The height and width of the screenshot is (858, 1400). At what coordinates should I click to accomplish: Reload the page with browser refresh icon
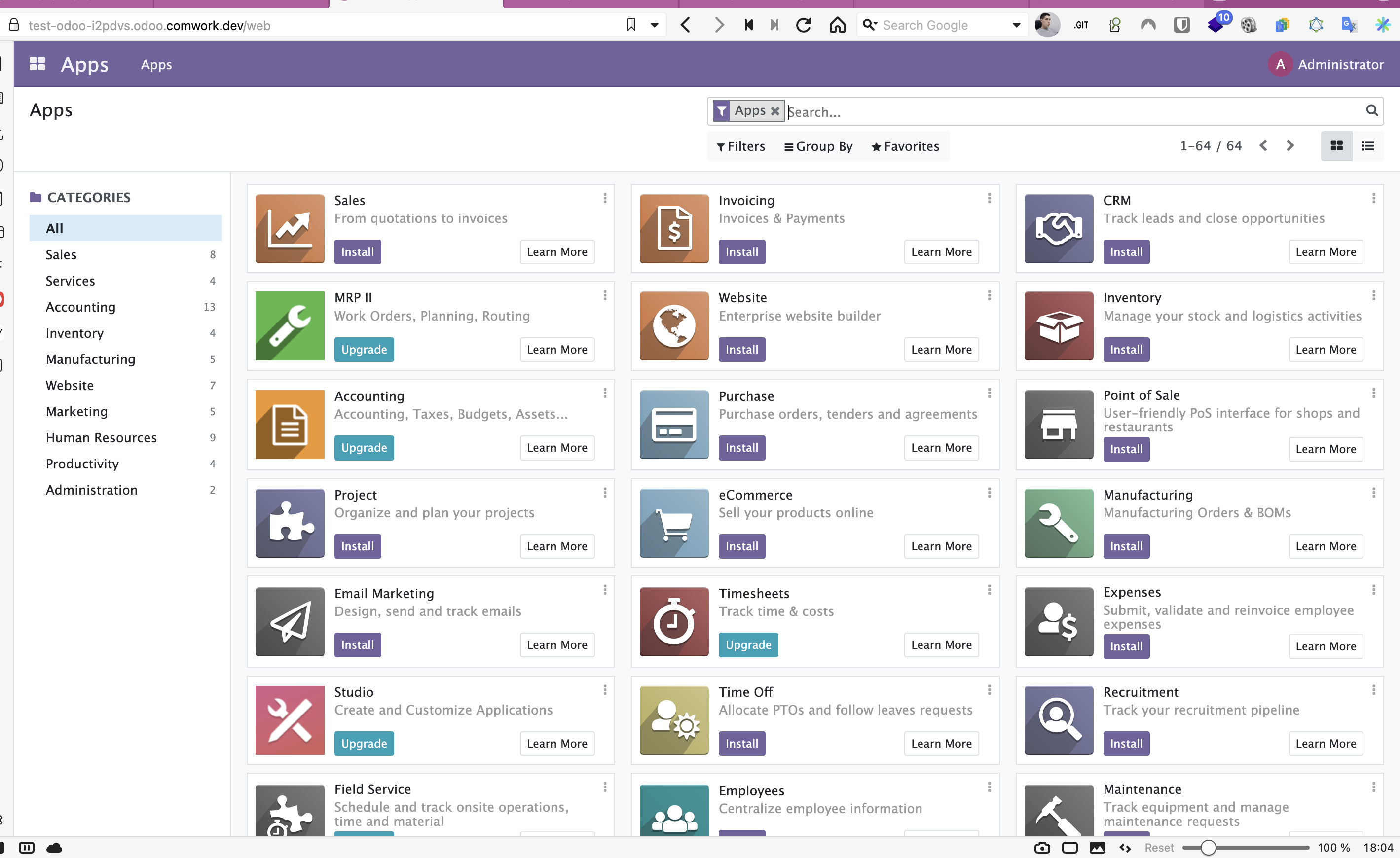click(x=803, y=25)
